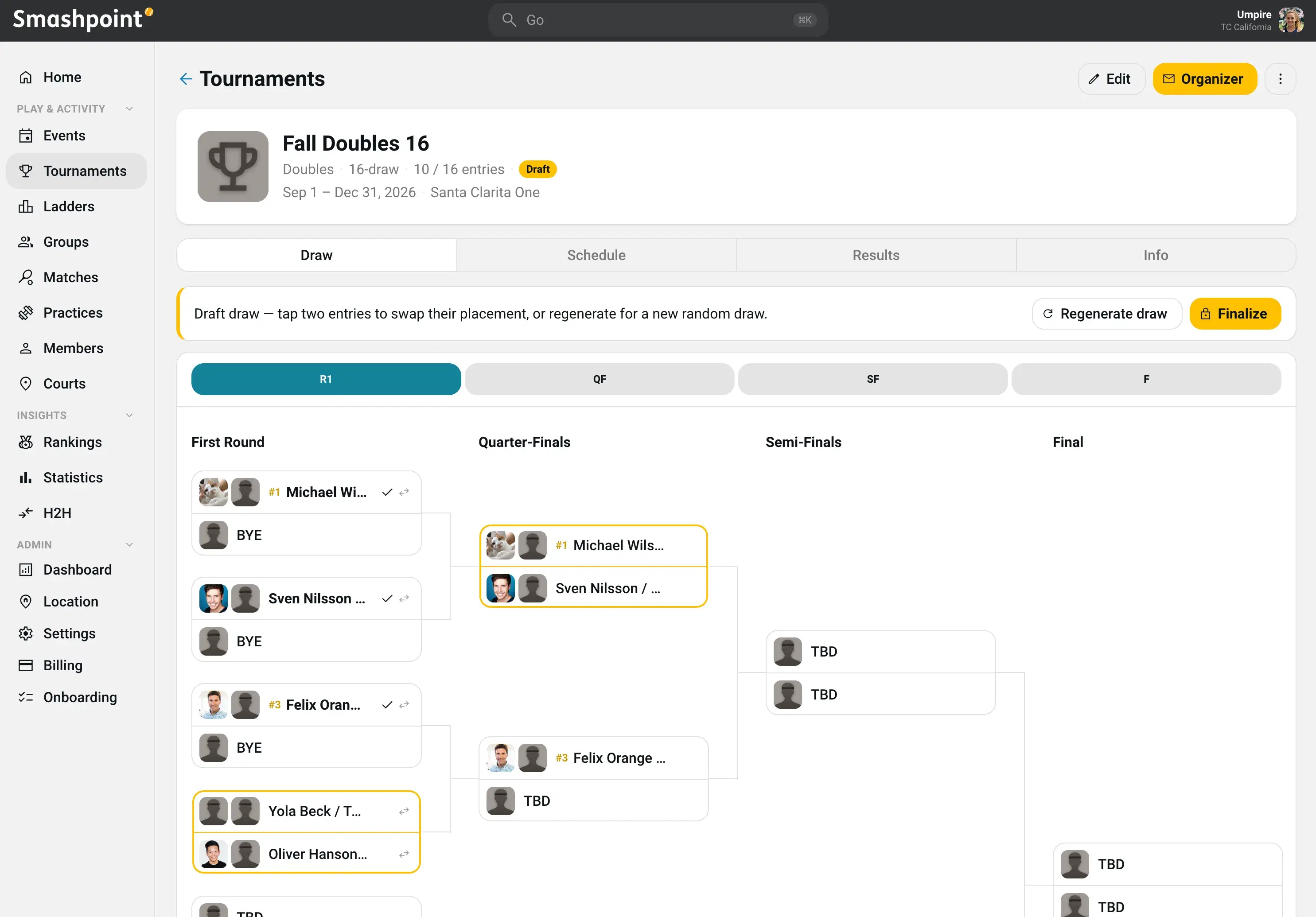Click the Groups people icon
This screenshot has width=1316, height=917.
coord(26,242)
